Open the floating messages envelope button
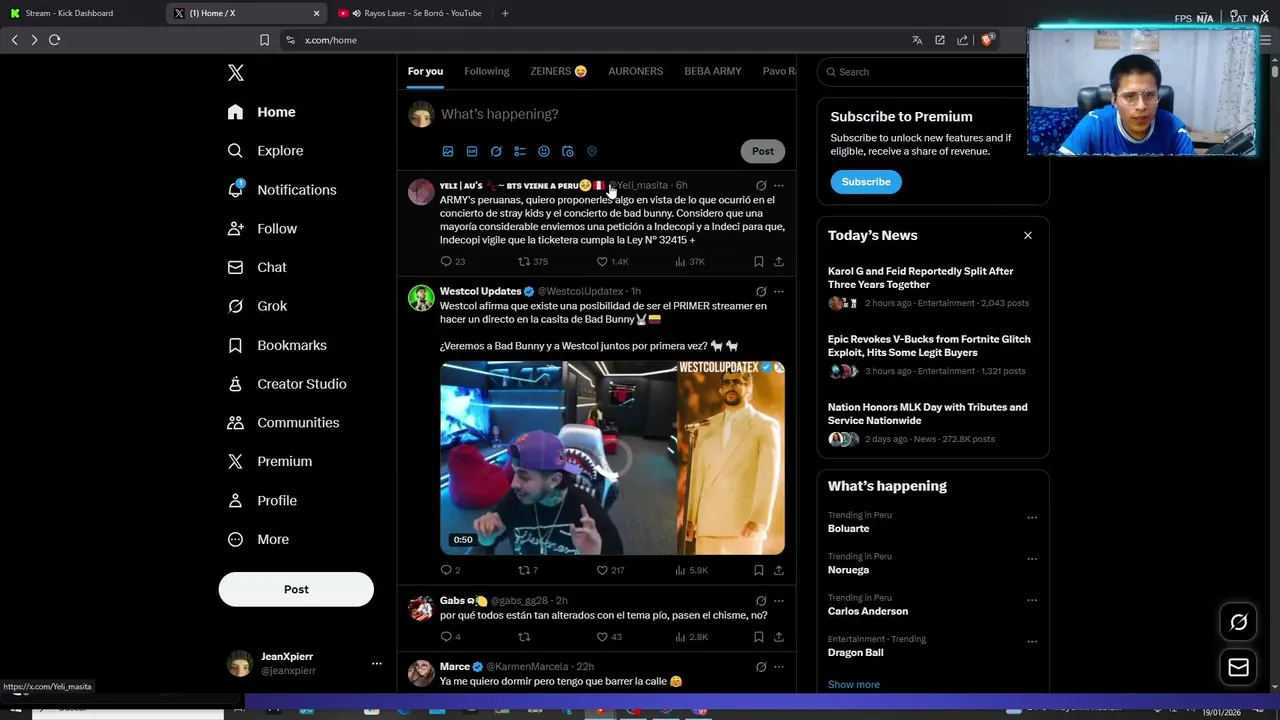 point(1238,667)
